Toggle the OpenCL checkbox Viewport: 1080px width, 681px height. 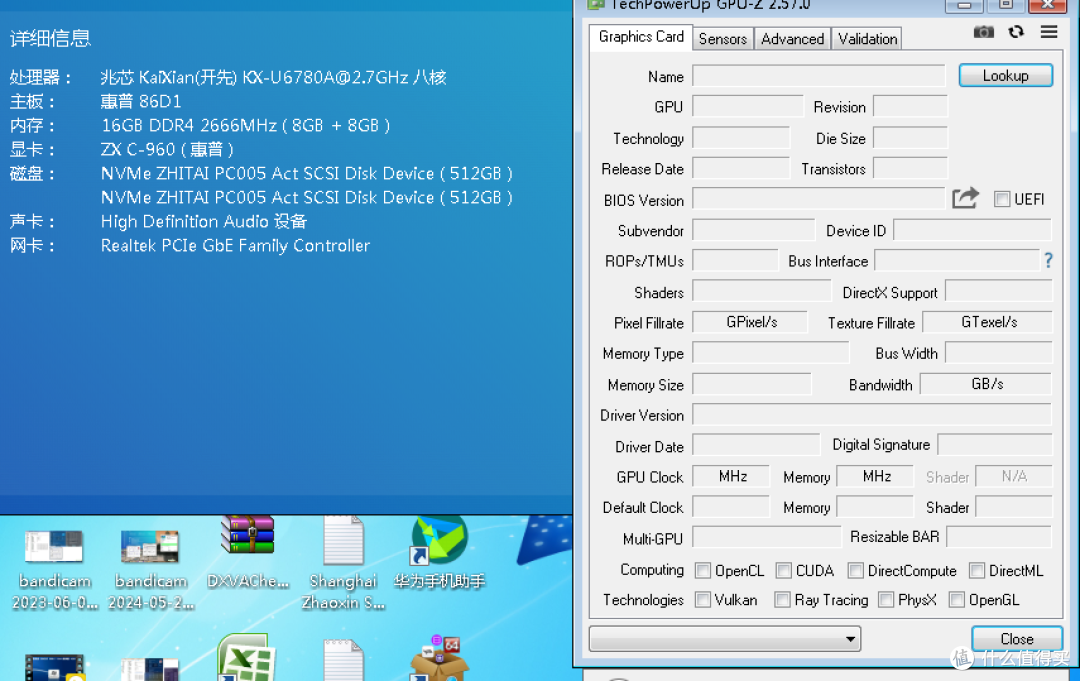click(703, 570)
